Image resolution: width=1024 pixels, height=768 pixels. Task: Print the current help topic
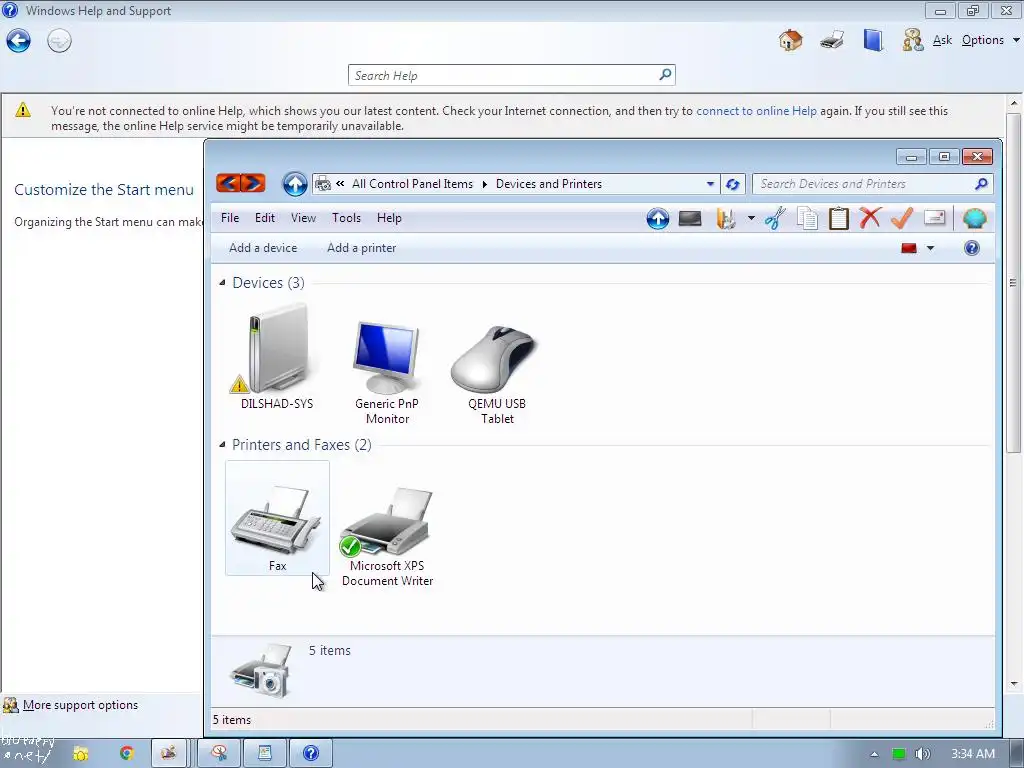click(x=832, y=40)
